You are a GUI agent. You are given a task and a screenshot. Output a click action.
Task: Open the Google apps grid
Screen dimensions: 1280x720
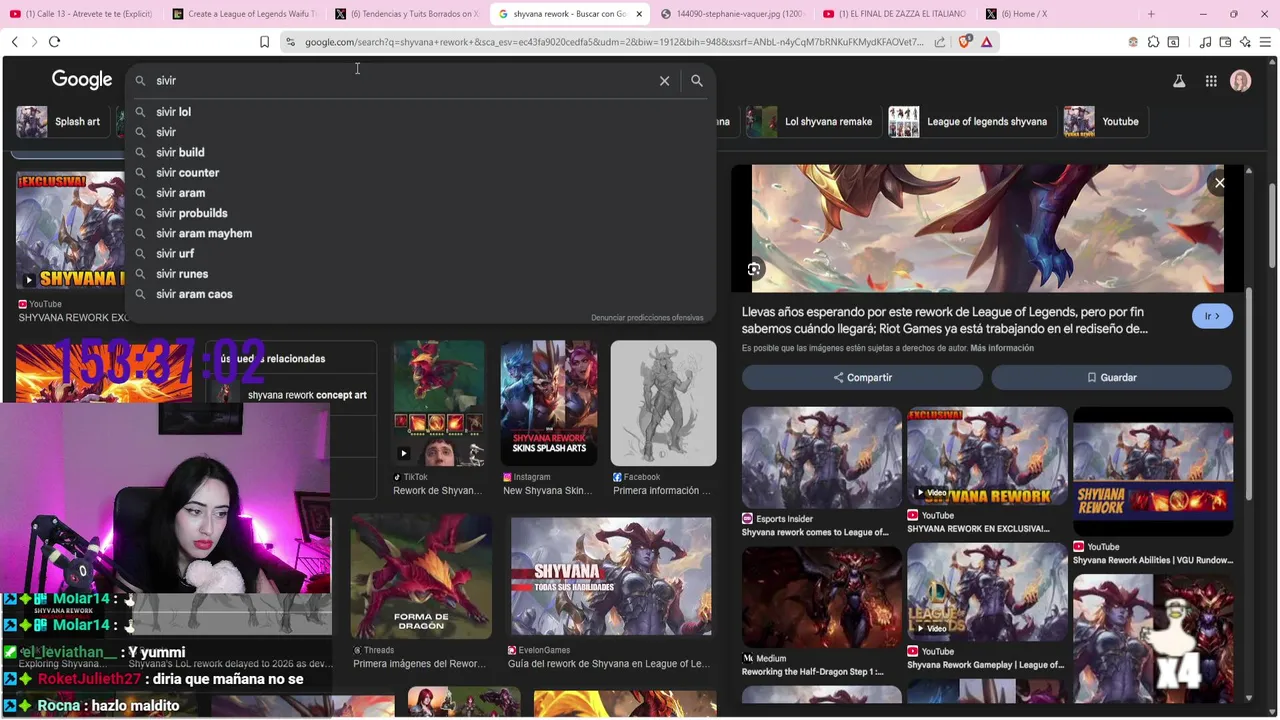click(1211, 81)
